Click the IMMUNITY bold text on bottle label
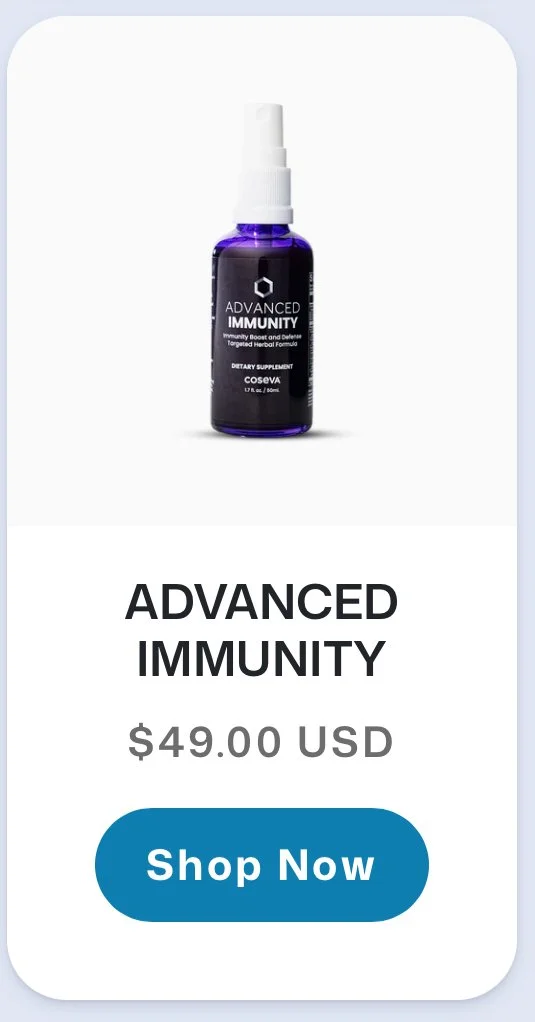The width and height of the screenshot is (535, 1022). coord(263,323)
